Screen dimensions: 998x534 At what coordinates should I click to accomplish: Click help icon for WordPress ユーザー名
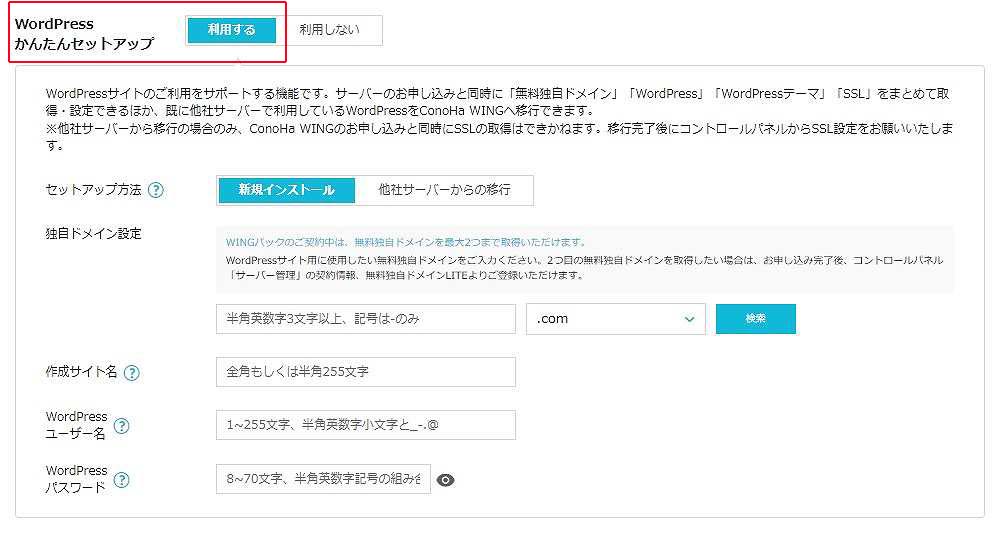click(x=121, y=426)
